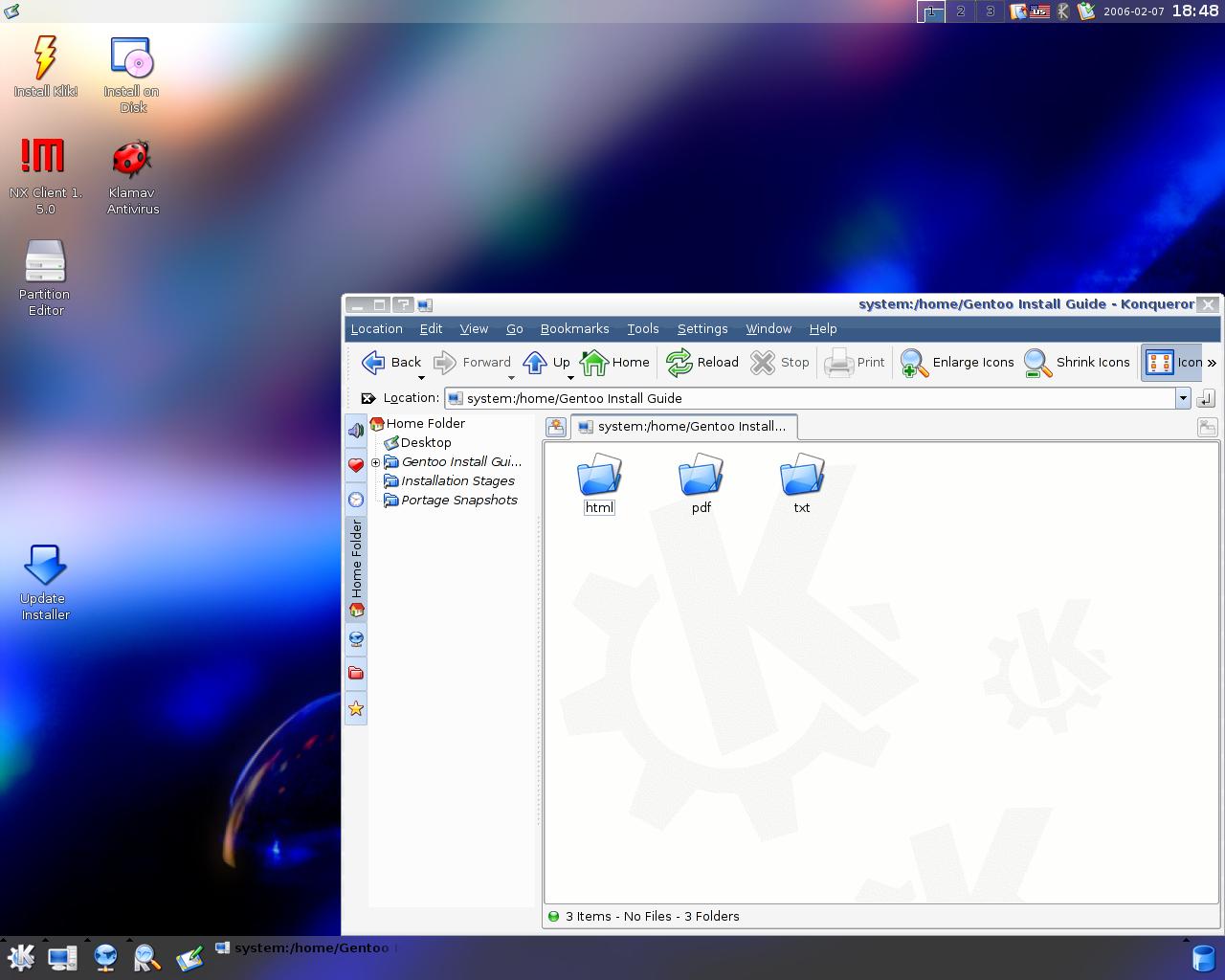Open the network sidebar tab (globe)
The image size is (1225, 980).
coord(356,638)
